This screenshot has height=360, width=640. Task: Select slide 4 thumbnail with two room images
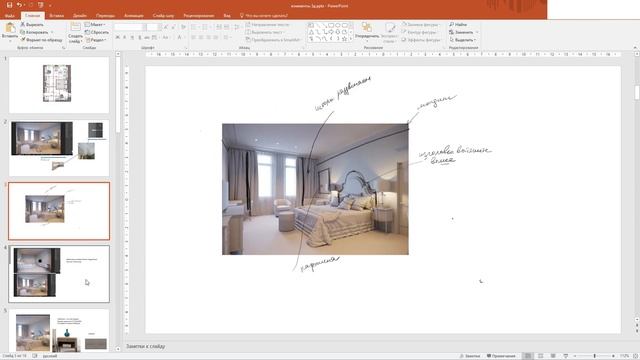point(59,273)
